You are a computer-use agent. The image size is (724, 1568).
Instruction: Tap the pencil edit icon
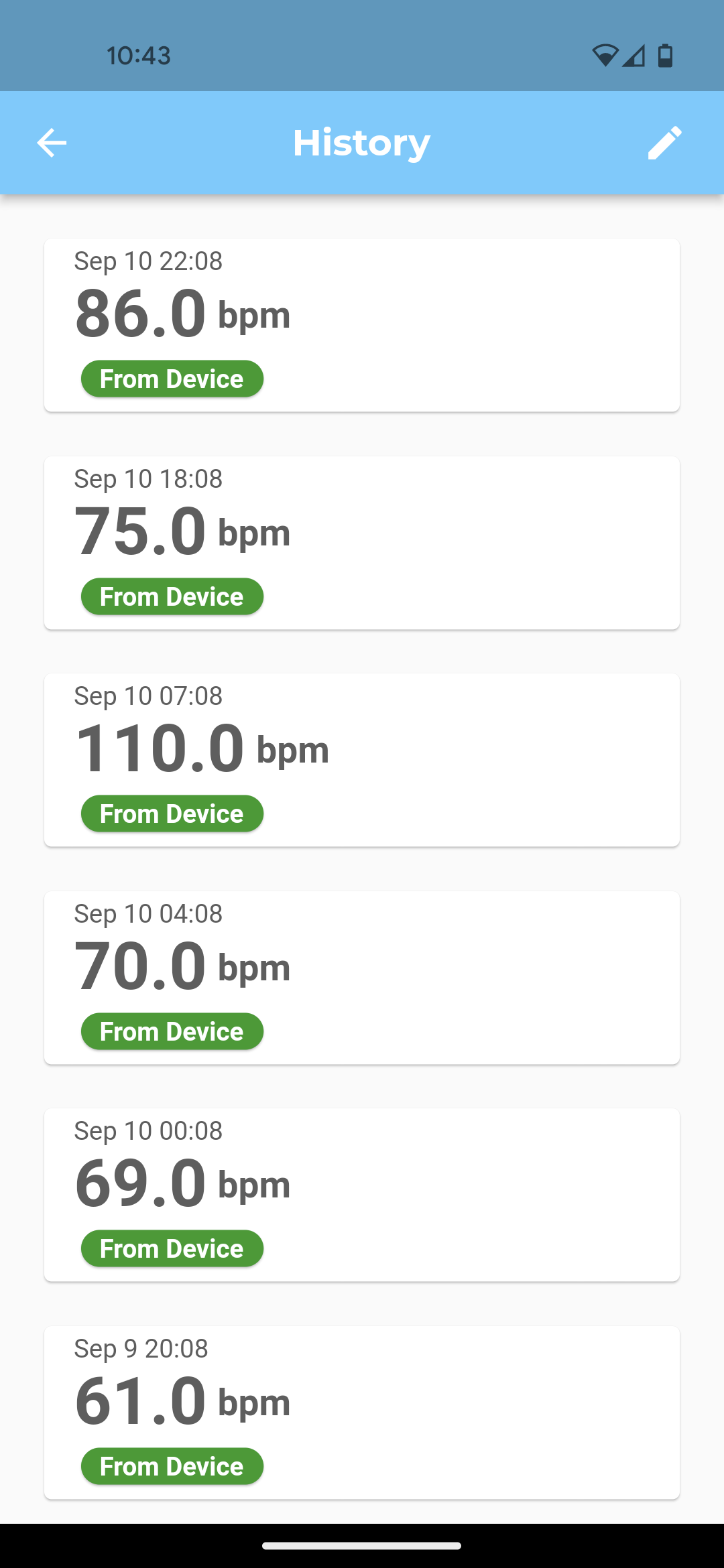pos(664,143)
